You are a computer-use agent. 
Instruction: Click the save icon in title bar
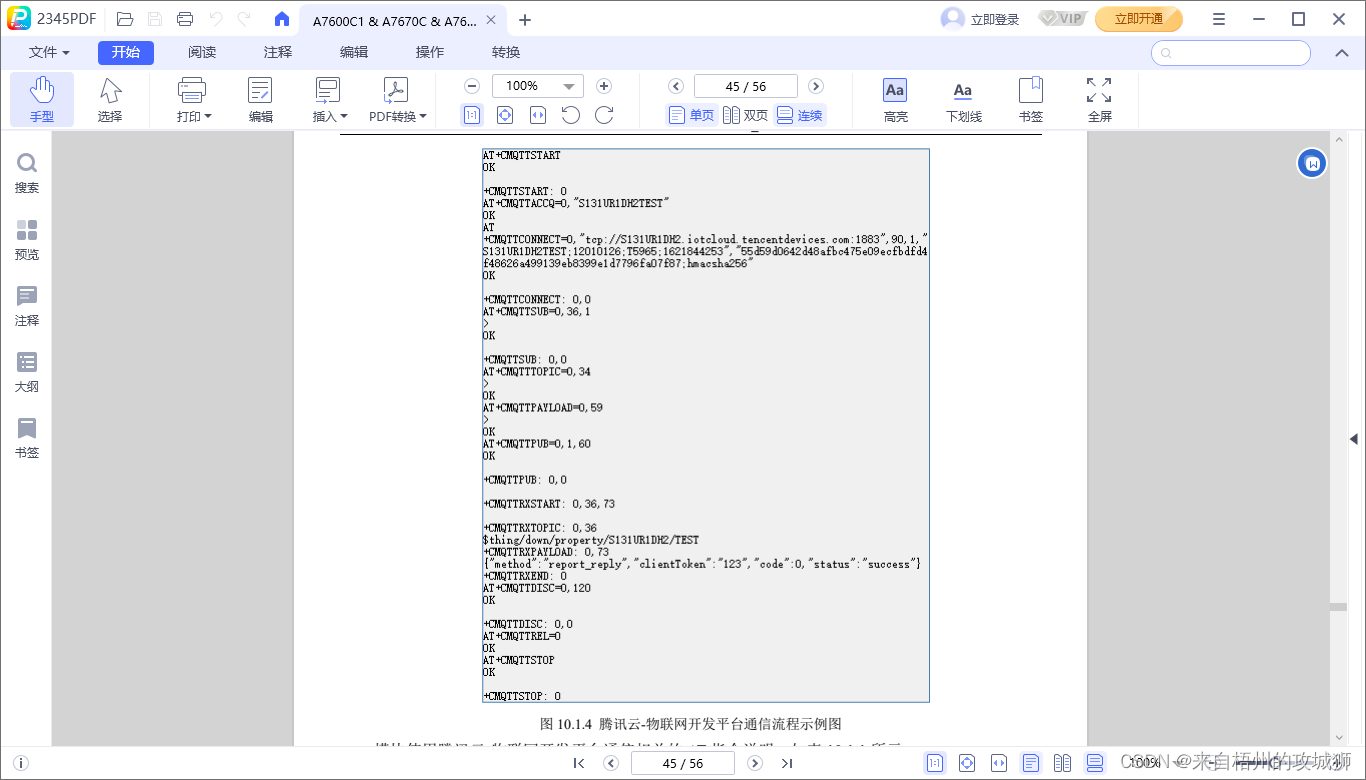coord(154,19)
